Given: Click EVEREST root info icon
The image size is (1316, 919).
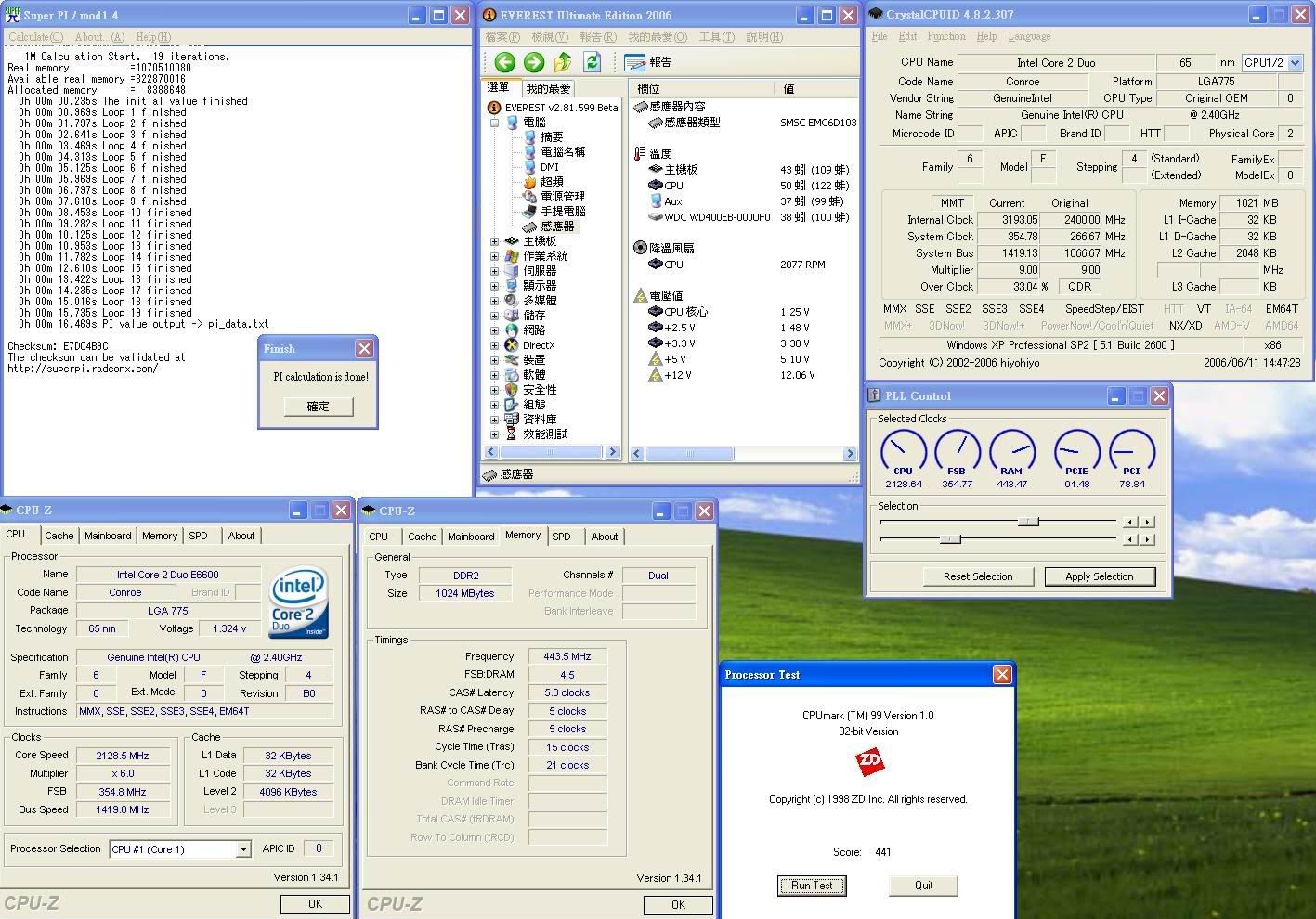Looking at the screenshot, I should (494, 108).
